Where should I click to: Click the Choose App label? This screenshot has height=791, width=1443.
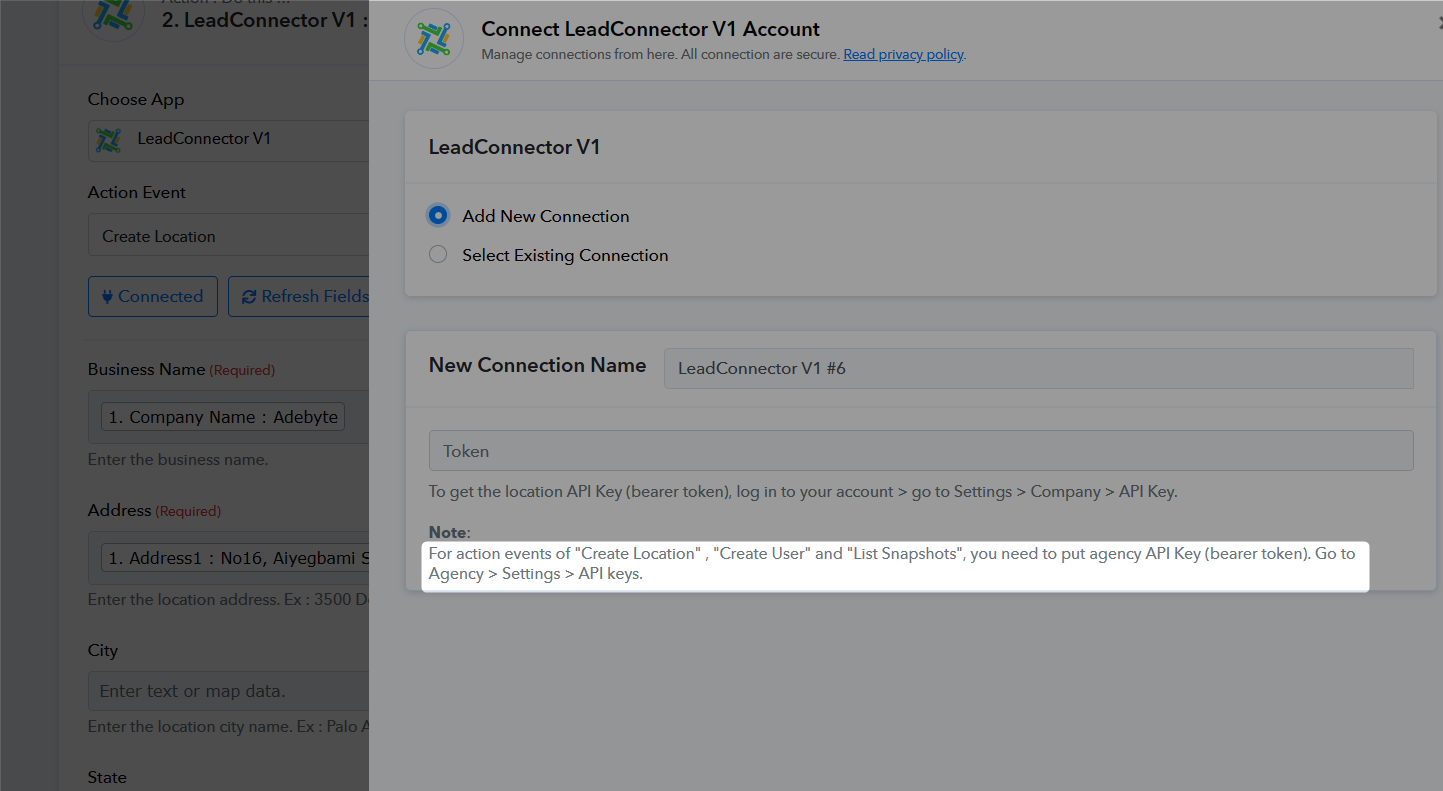pos(136,100)
